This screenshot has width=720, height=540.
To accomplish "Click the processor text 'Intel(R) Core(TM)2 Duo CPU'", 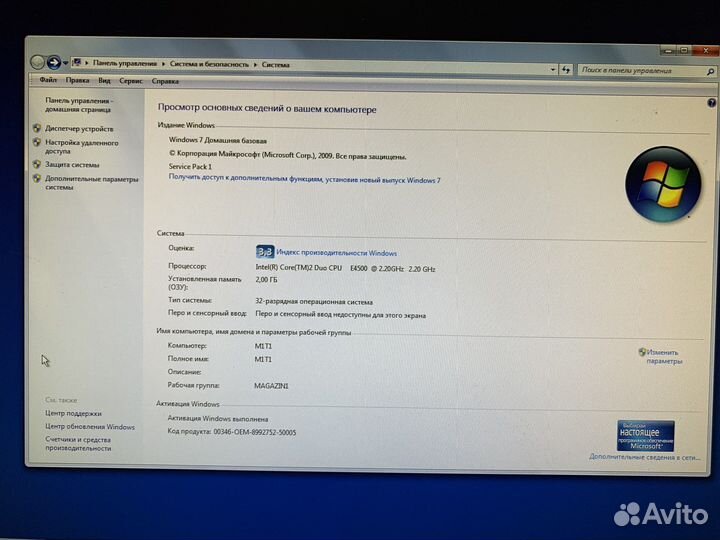I will (298, 268).
